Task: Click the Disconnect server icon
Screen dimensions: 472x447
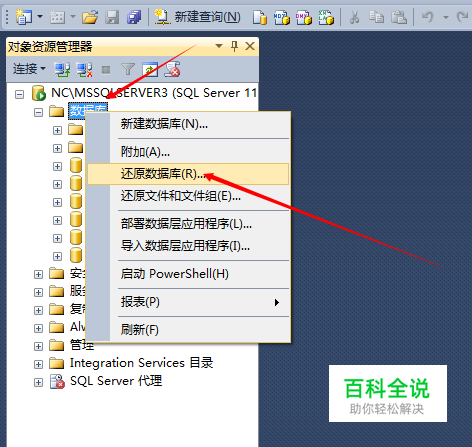Action: click(x=84, y=69)
